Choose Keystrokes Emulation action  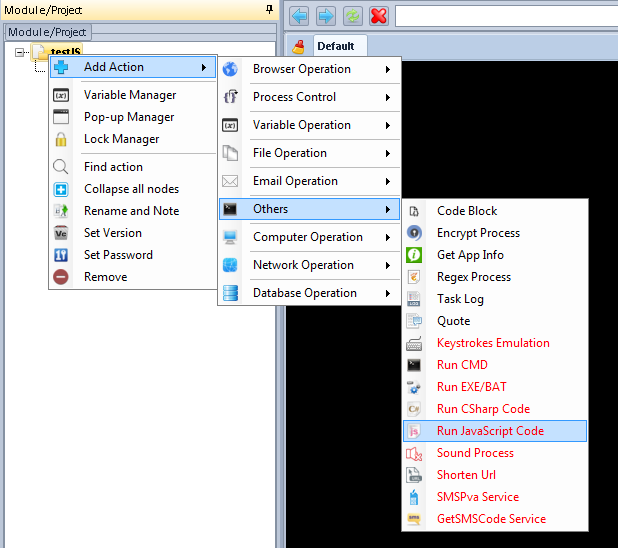tap(493, 343)
